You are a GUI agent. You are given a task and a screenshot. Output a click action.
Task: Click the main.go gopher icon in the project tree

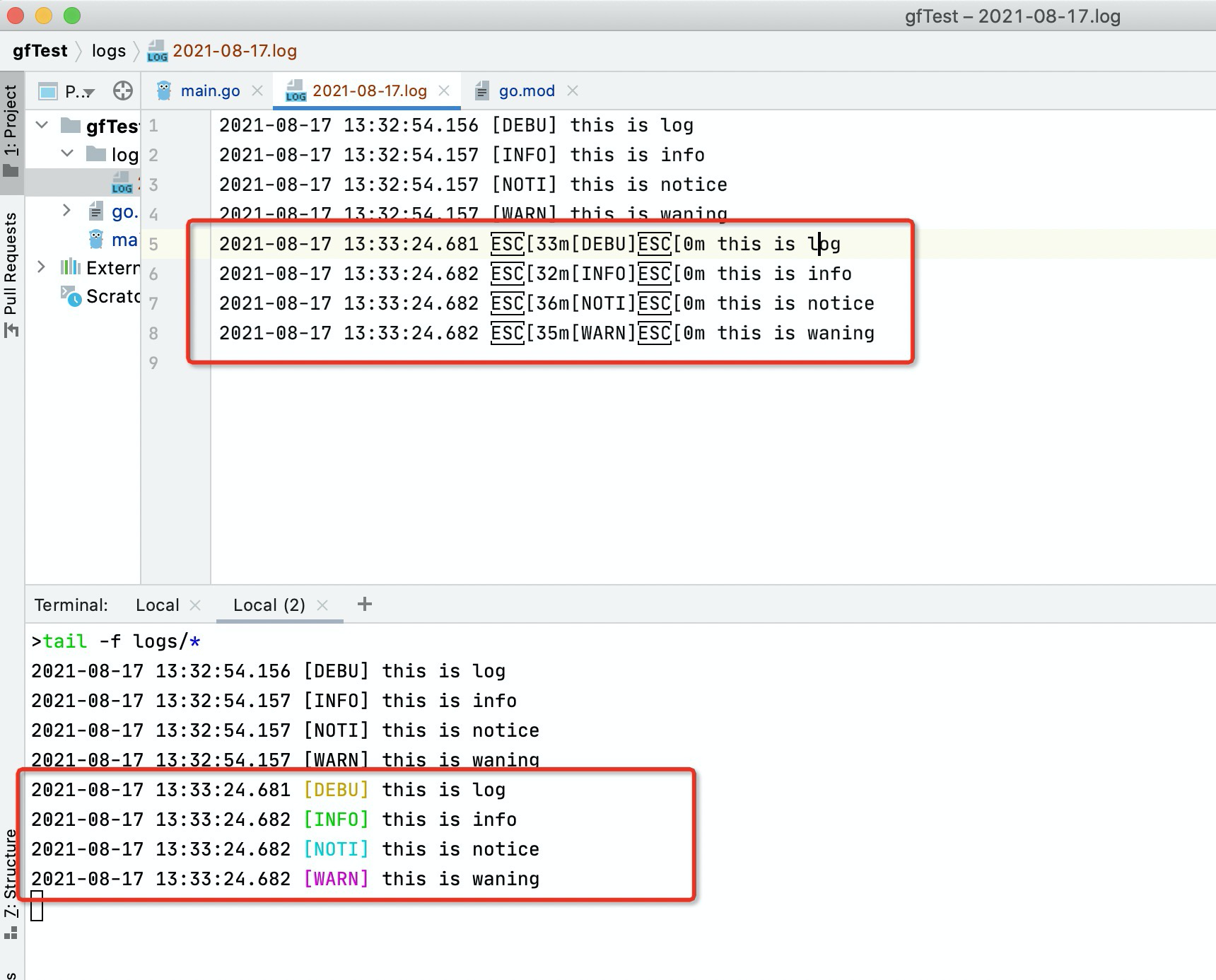pos(95,240)
